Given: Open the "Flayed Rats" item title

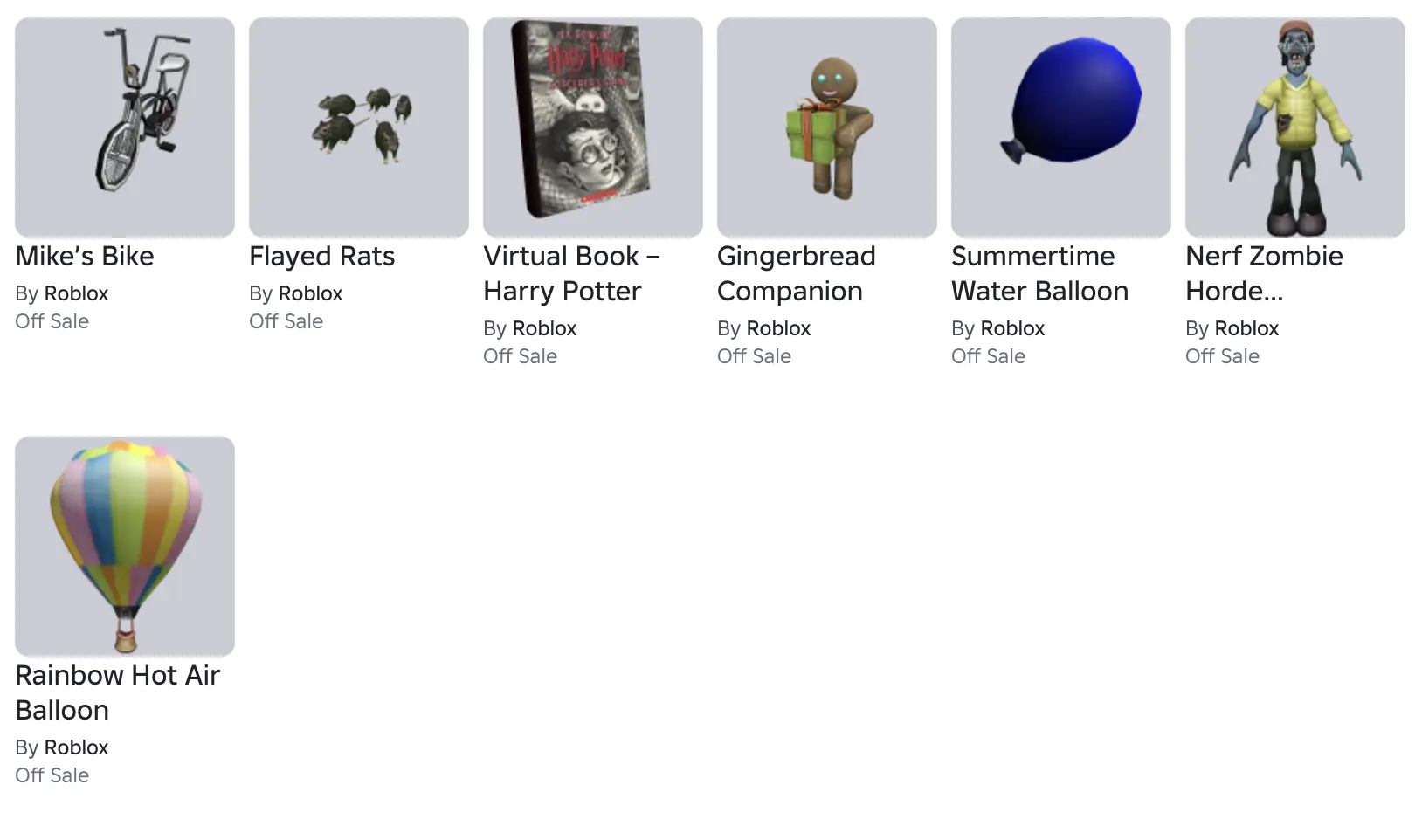Looking at the screenshot, I should pyautogui.click(x=321, y=256).
